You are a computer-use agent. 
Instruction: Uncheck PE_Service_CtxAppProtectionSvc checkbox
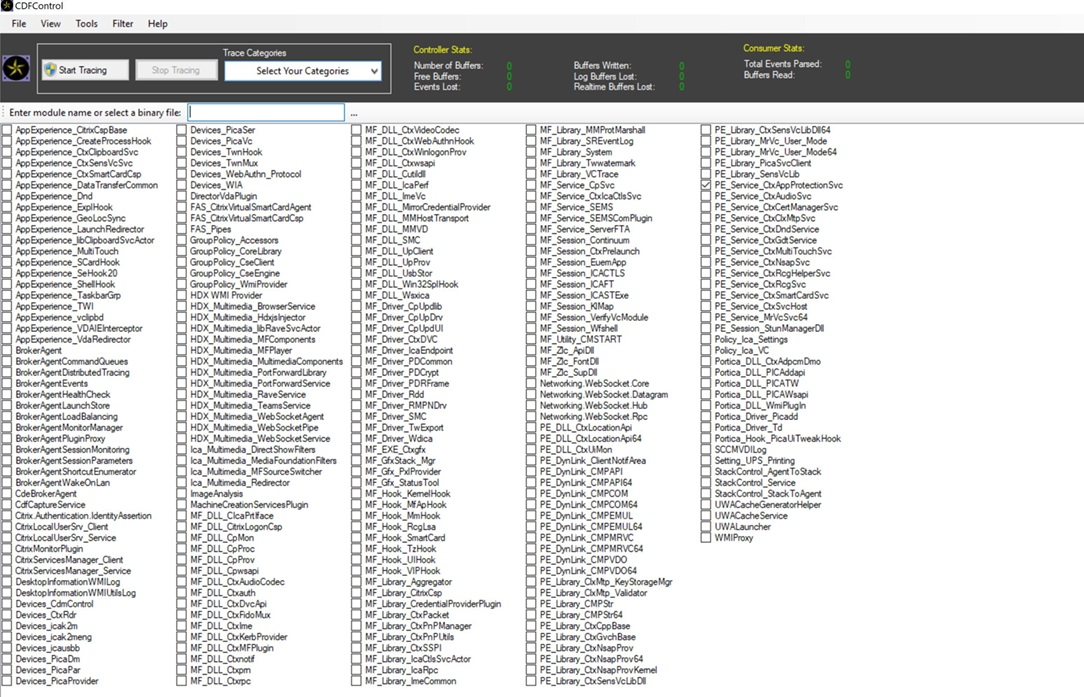(706, 185)
